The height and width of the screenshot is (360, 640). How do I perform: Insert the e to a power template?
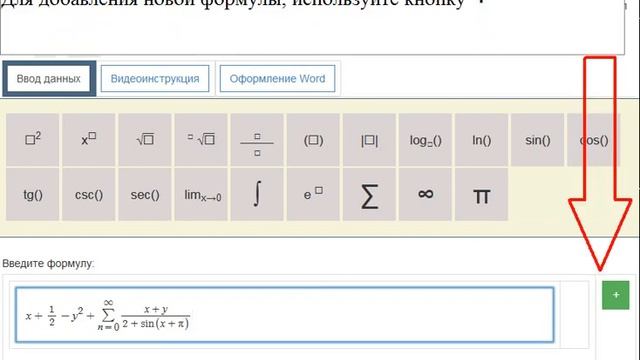click(313, 195)
